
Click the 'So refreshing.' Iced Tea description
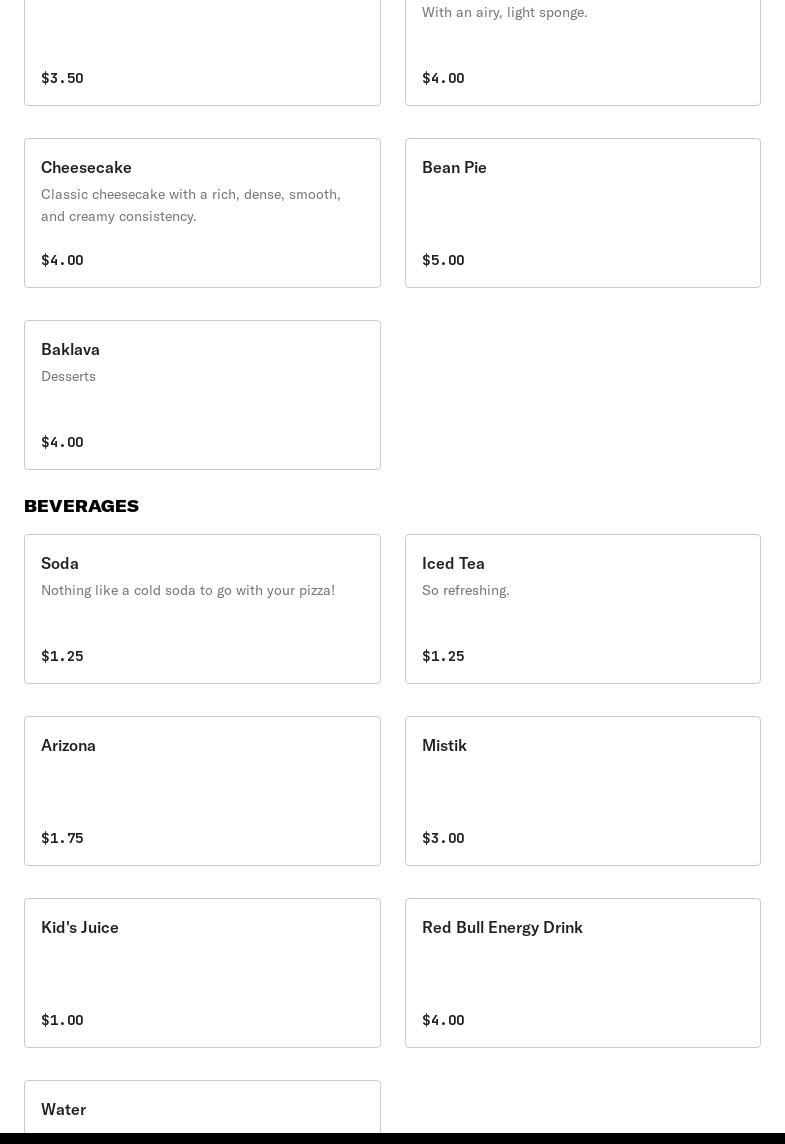tap(466, 590)
